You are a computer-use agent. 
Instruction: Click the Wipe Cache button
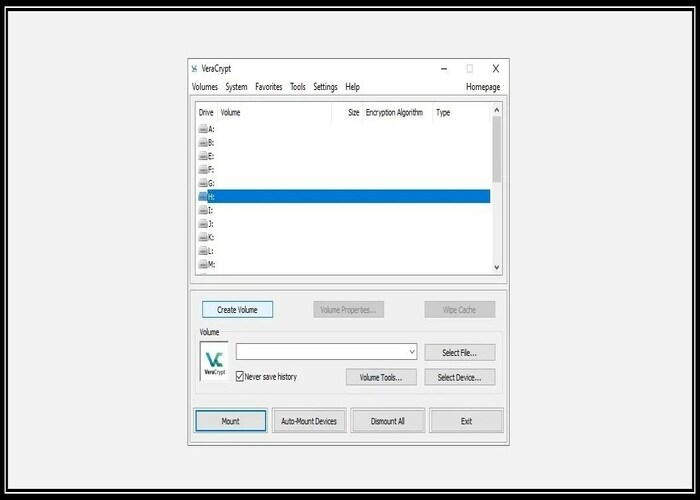[x=460, y=309]
